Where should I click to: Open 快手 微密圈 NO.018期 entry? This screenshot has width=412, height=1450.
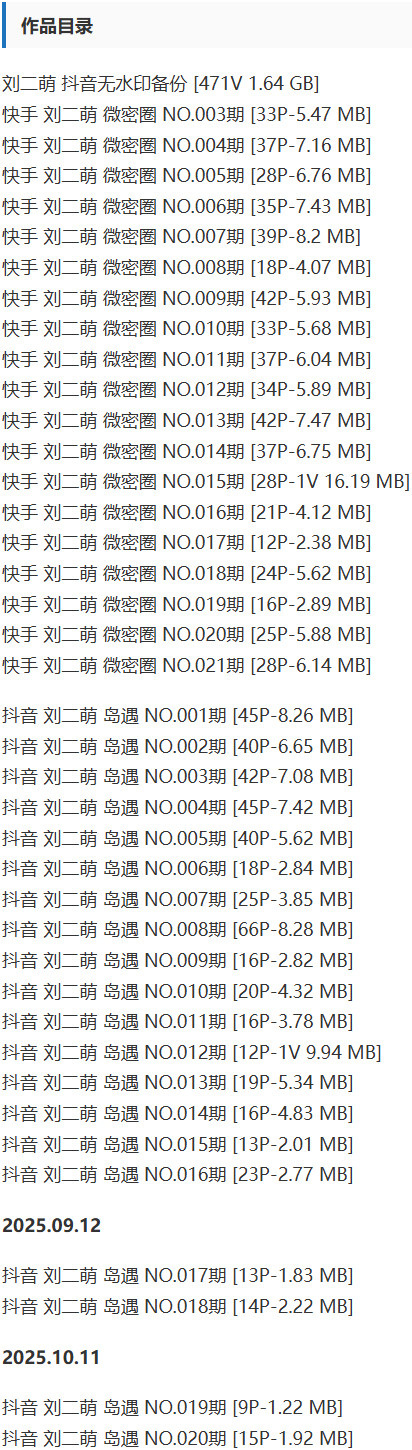[x=186, y=573]
